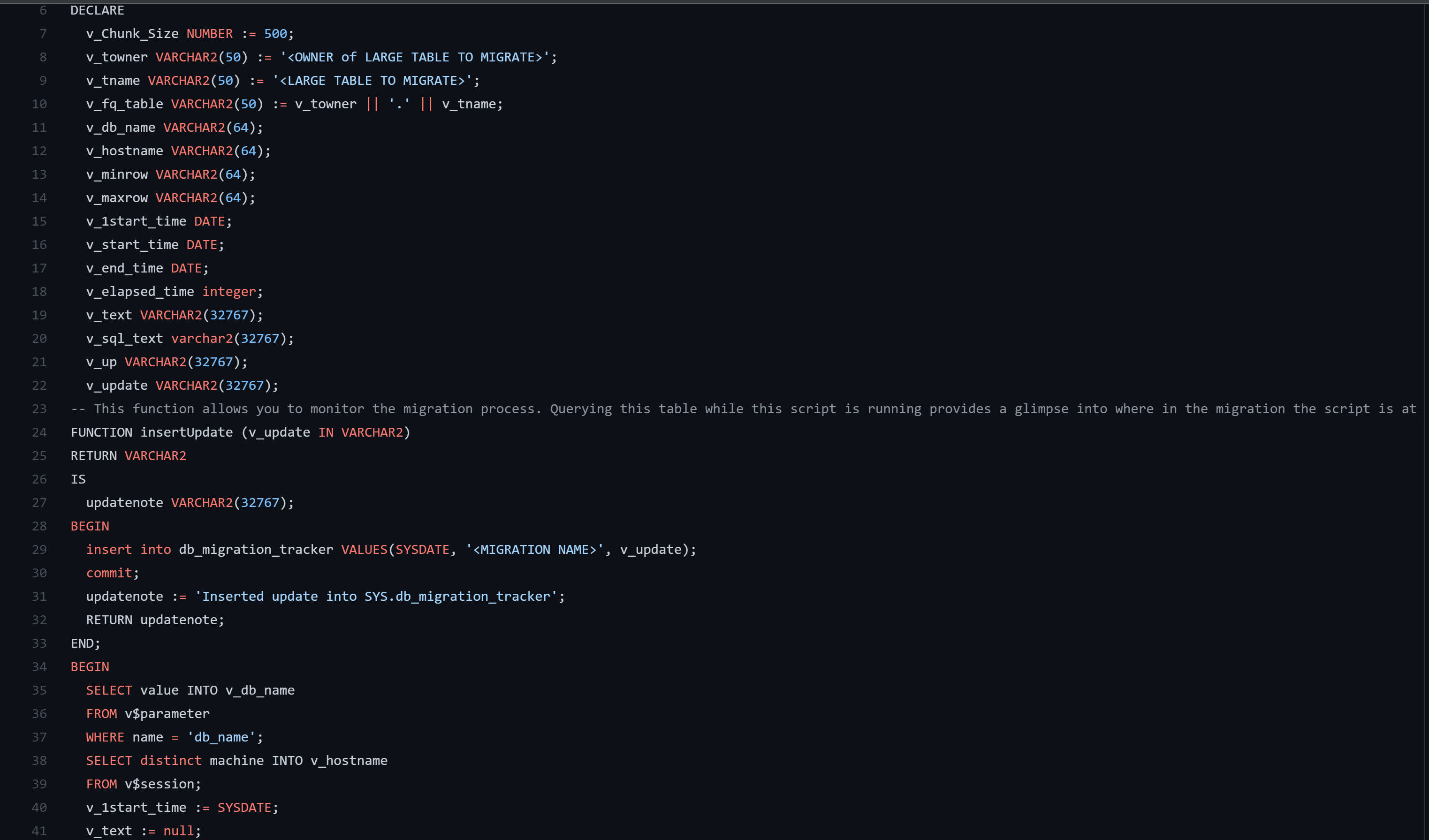1429x840 pixels.
Task: Click the insertUpdate function name
Action: [187, 432]
